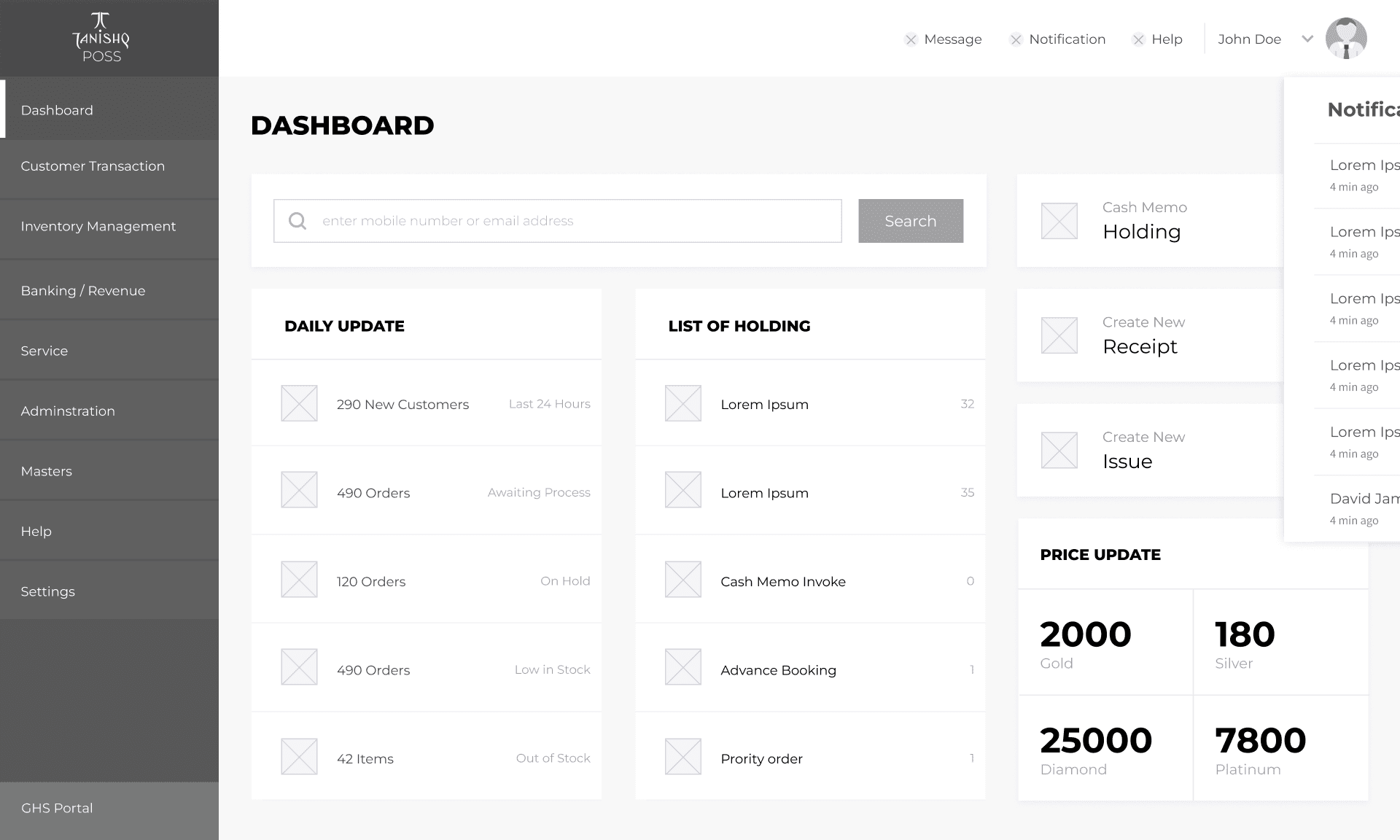Click the 2000 Gold price tile

[x=1105, y=642]
